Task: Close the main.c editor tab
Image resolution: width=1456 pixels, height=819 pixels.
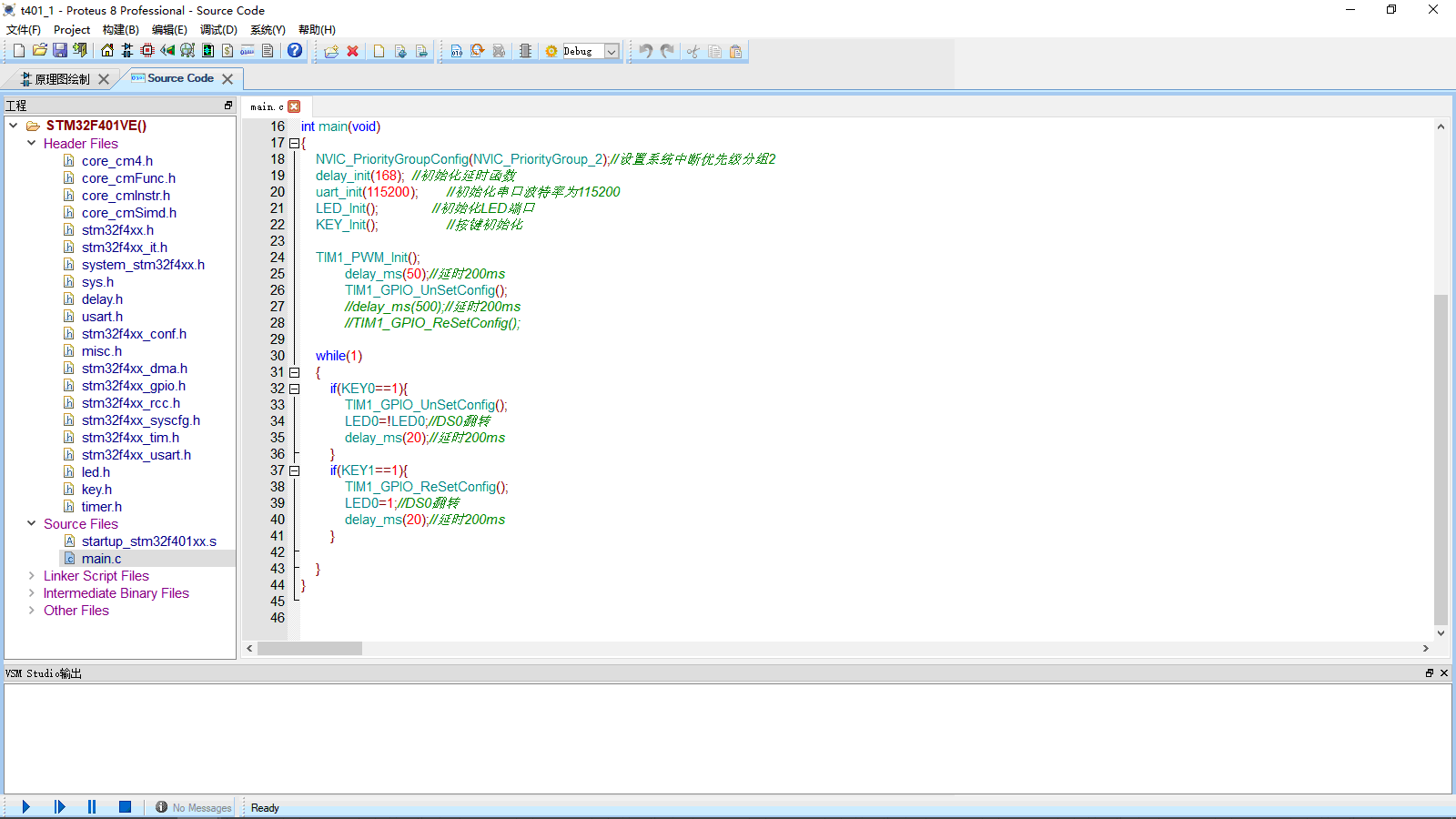Action: tap(294, 106)
